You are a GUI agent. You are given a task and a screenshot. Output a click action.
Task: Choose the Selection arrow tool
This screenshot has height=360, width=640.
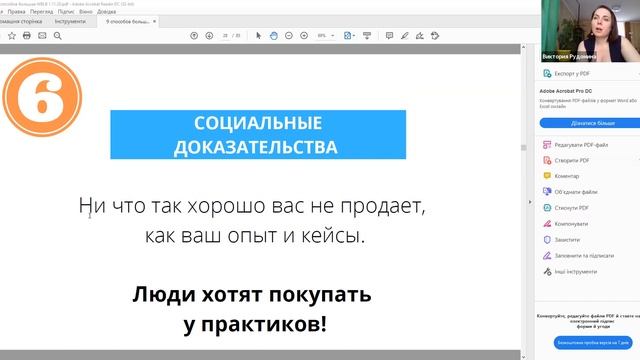click(x=258, y=36)
